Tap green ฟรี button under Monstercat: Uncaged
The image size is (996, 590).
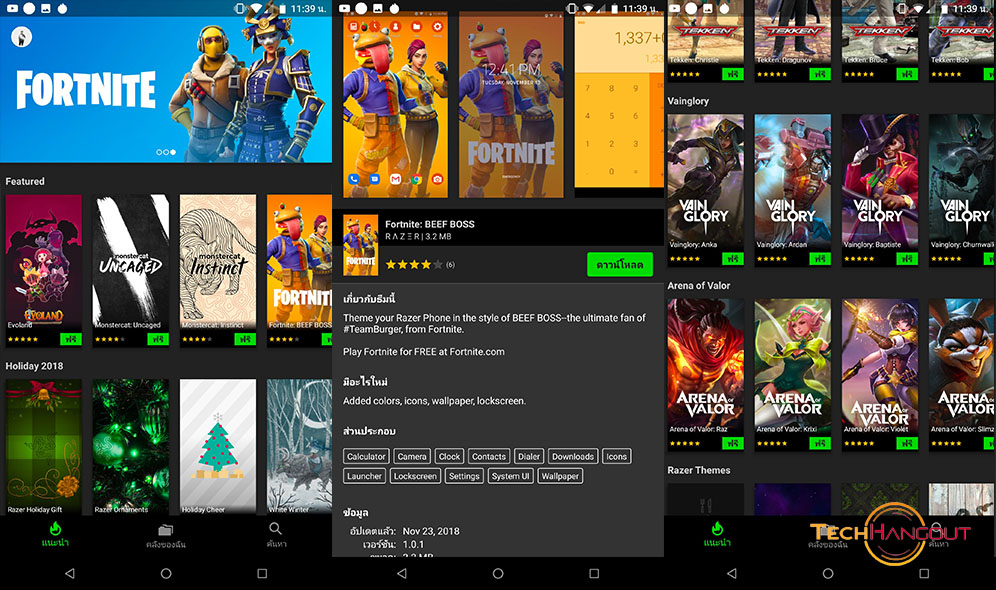[158, 339]
